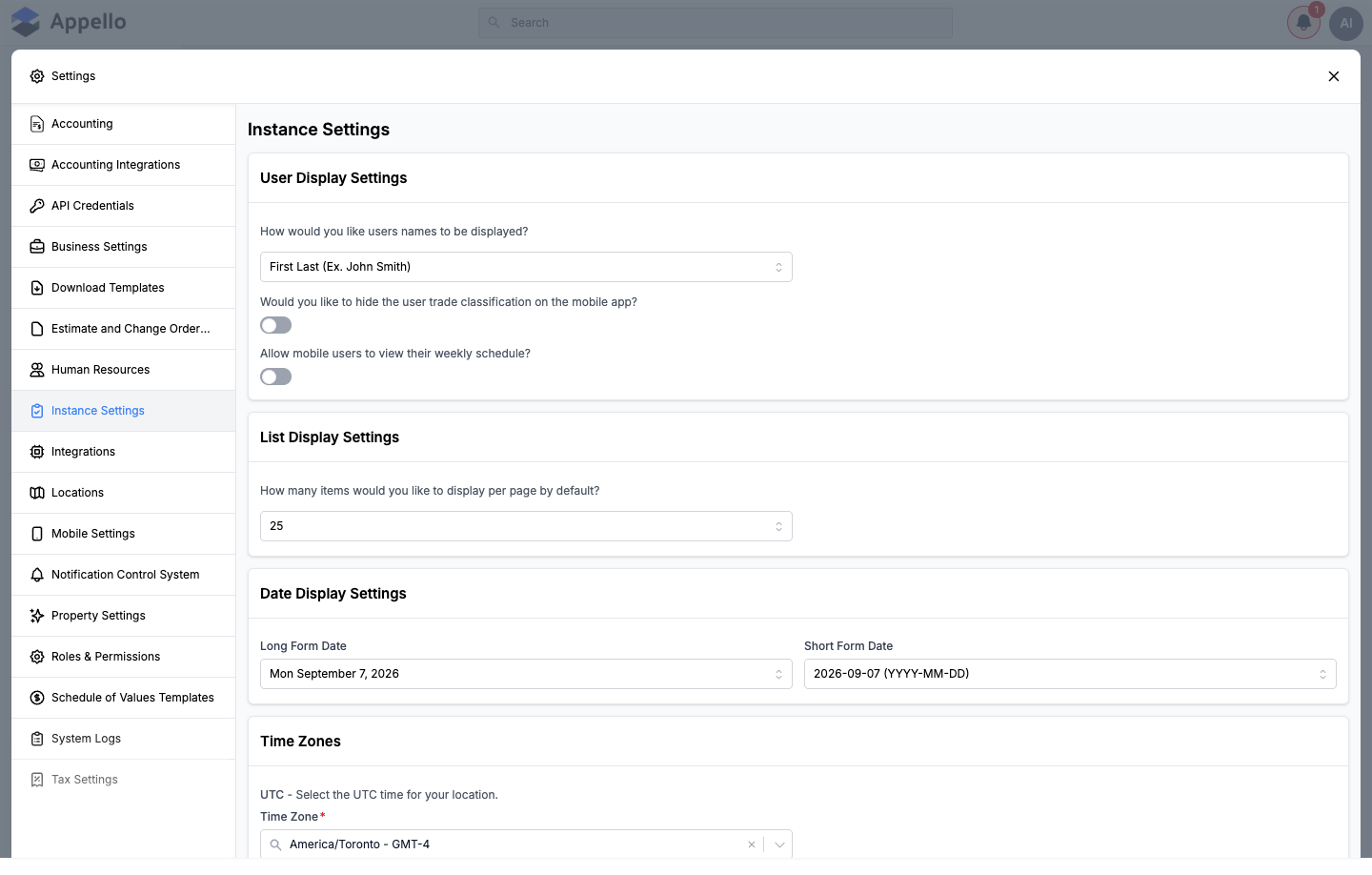This screenshot has height=875, width=1372.
Task: Click the Property Settings sparkle icon
Action: point(37,616)
